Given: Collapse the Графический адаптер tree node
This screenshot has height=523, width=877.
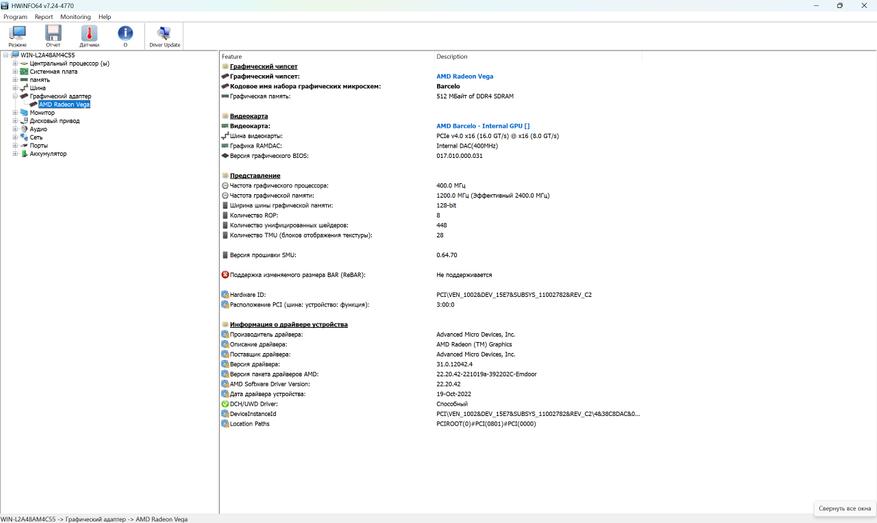Looking at the screenshot, I should point(15,96).
